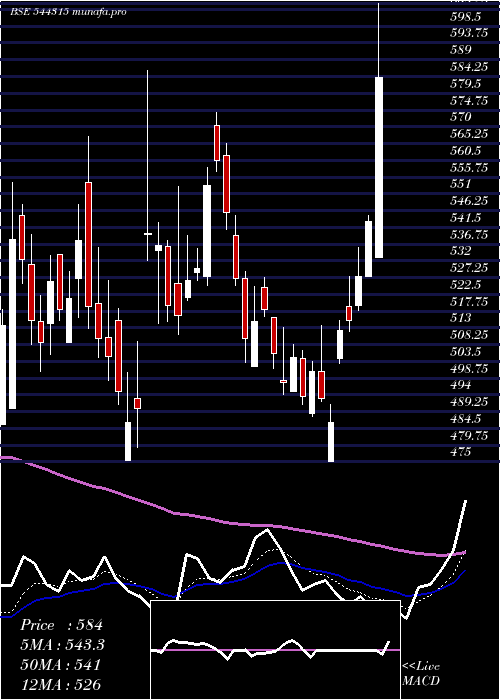Click the 560.5 price axis label

466,150
